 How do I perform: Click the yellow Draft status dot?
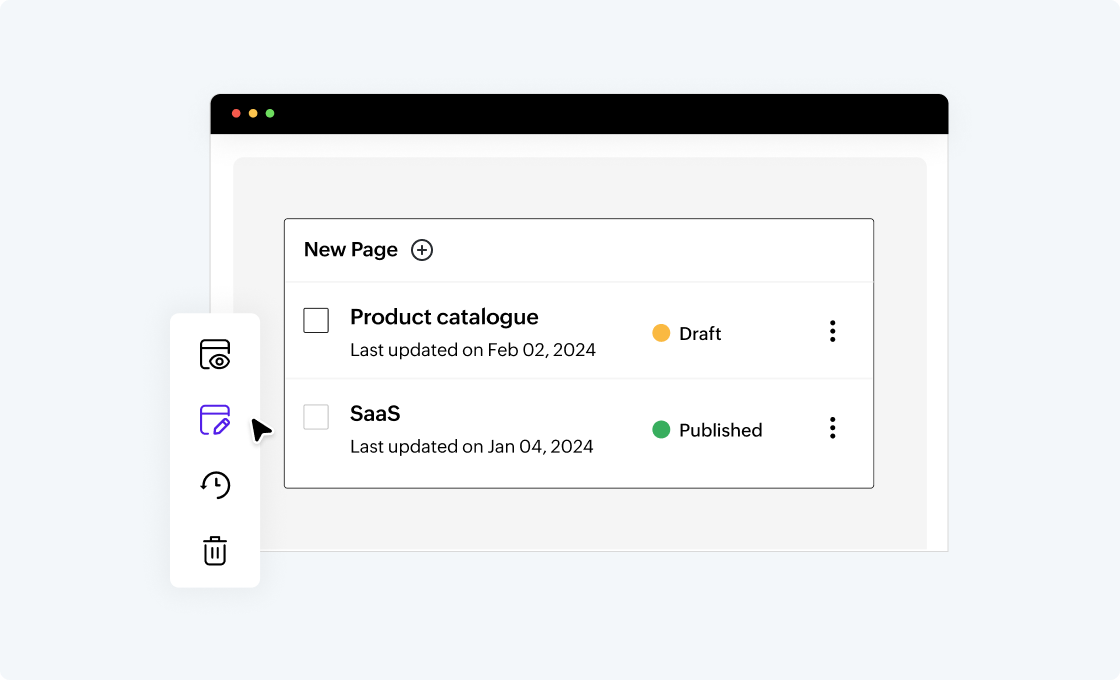click(661, 333)
